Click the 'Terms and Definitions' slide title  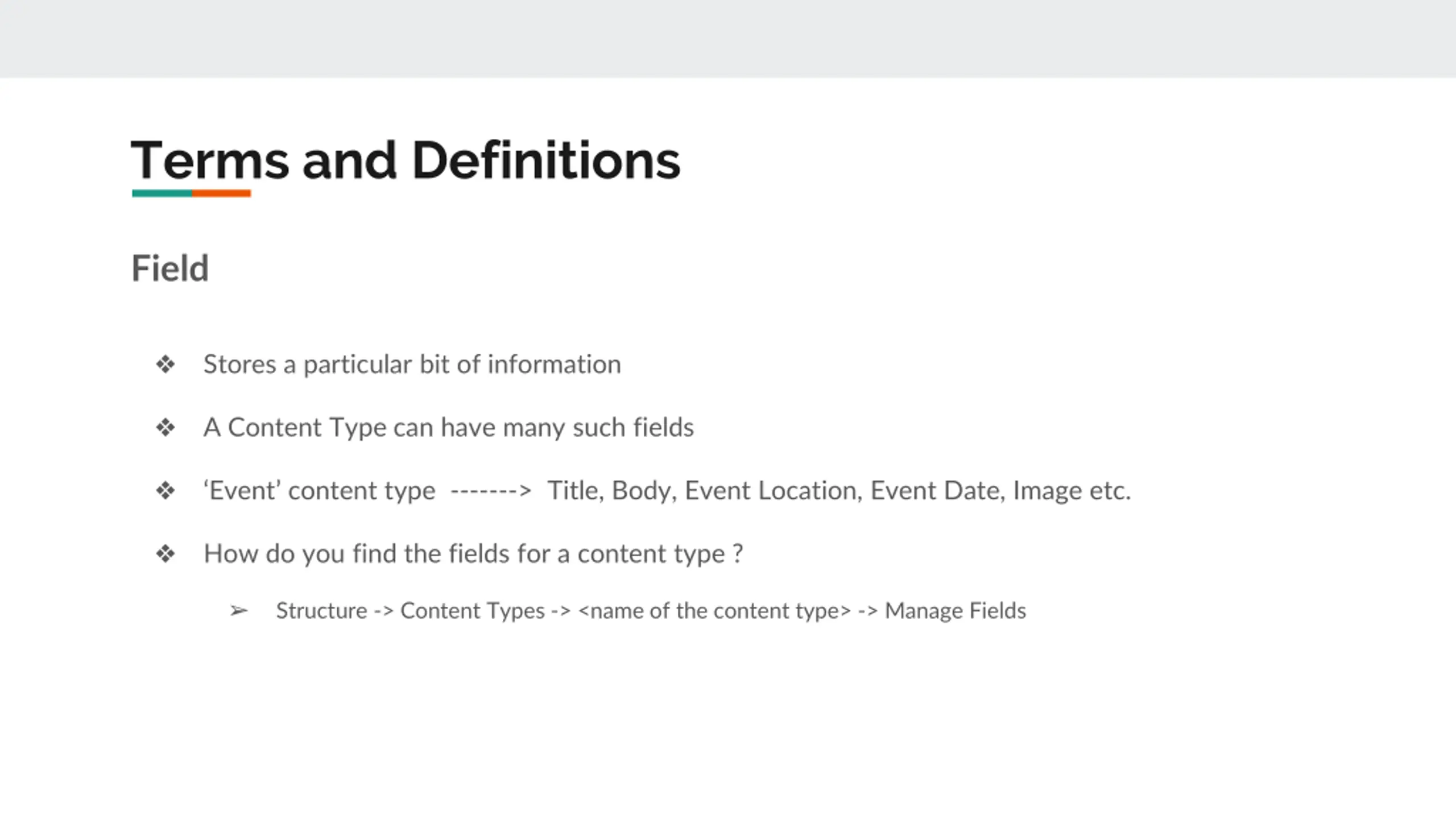(x=406, y=160)
